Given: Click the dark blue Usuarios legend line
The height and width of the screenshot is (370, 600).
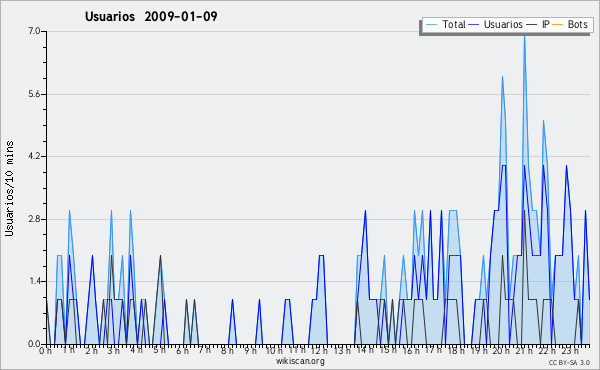Looking at the screenshot, I should (x=474, y=25).
